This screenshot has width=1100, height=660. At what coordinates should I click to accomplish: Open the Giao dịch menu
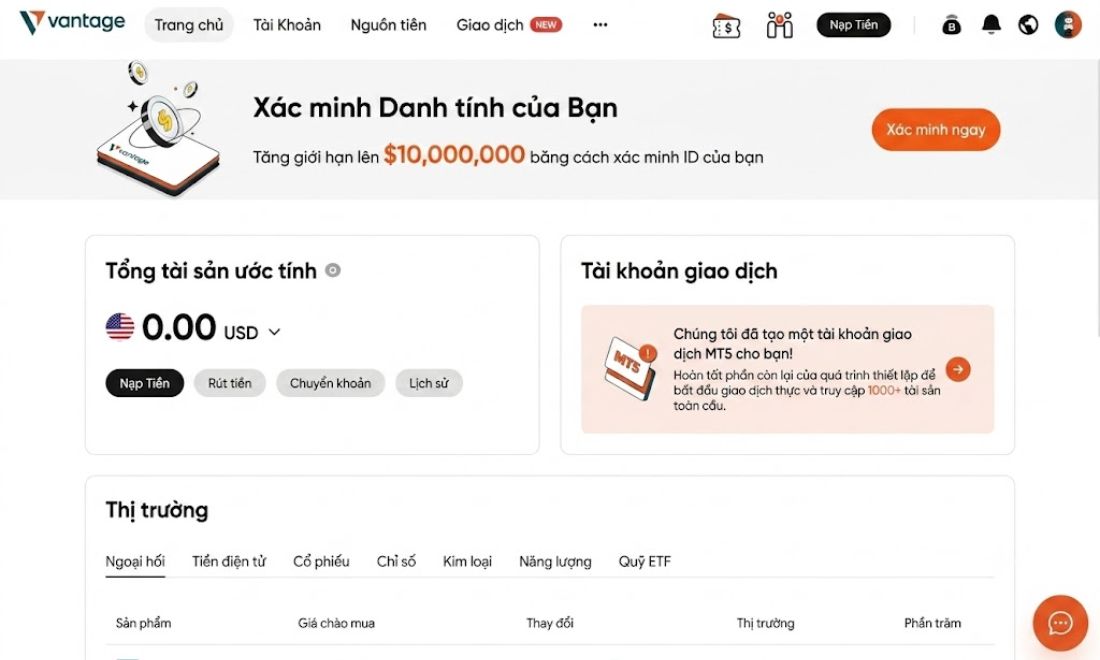(x=490, y=25)
